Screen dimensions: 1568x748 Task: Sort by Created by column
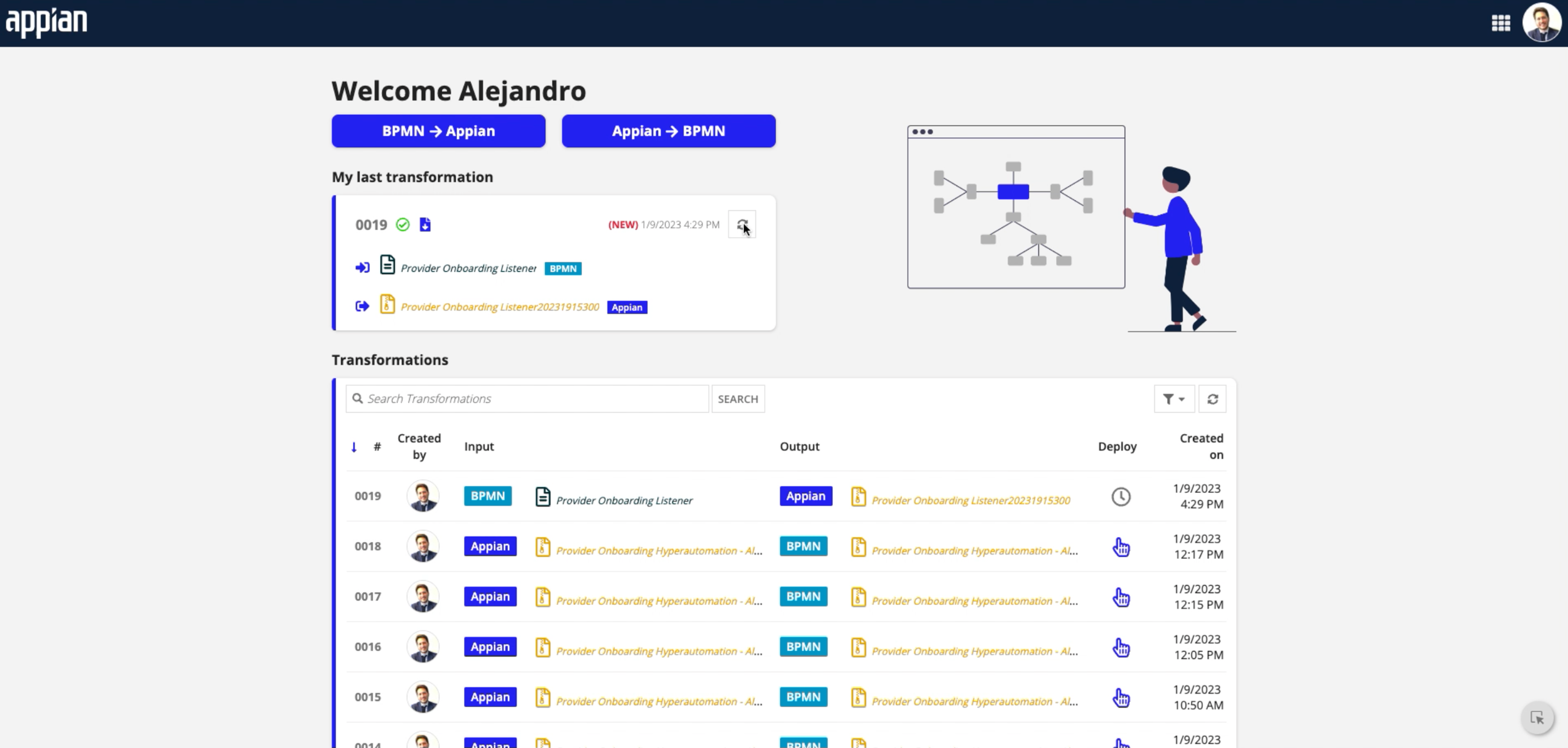(x=419, y=446)
